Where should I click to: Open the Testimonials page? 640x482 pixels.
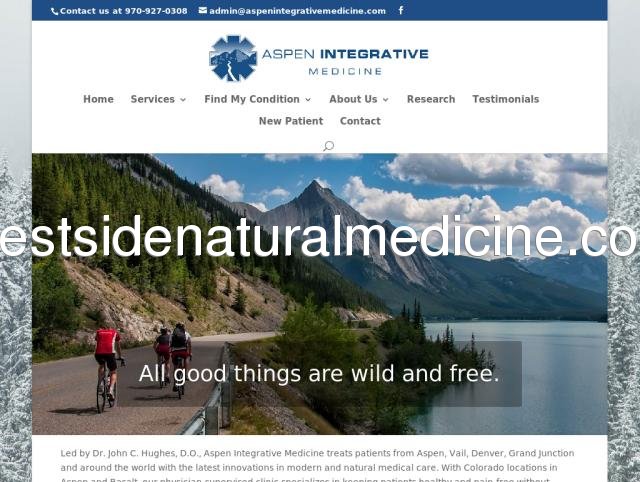(x=506, y=99)
